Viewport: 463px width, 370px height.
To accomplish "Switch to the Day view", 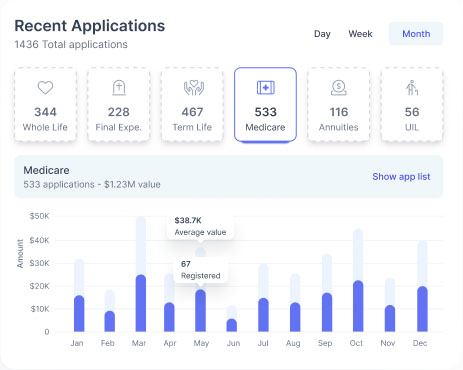I will point(322,34).
